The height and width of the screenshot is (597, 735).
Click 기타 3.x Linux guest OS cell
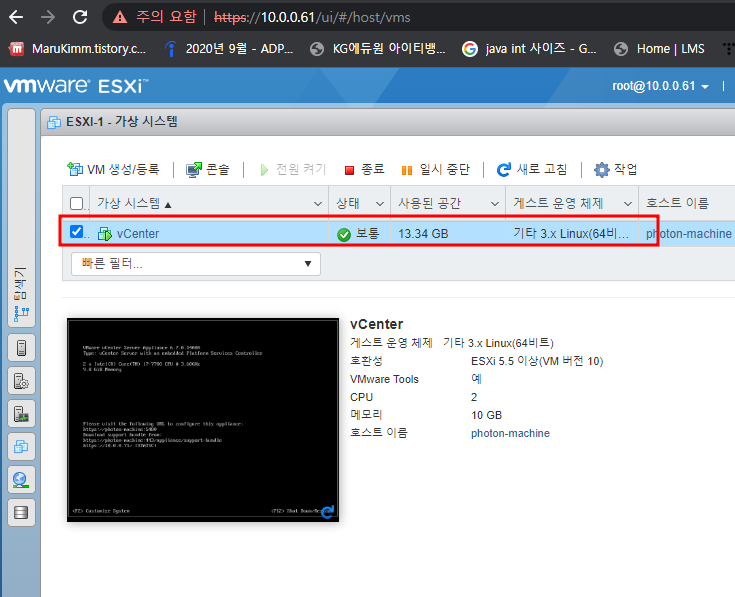click(571, 233)
